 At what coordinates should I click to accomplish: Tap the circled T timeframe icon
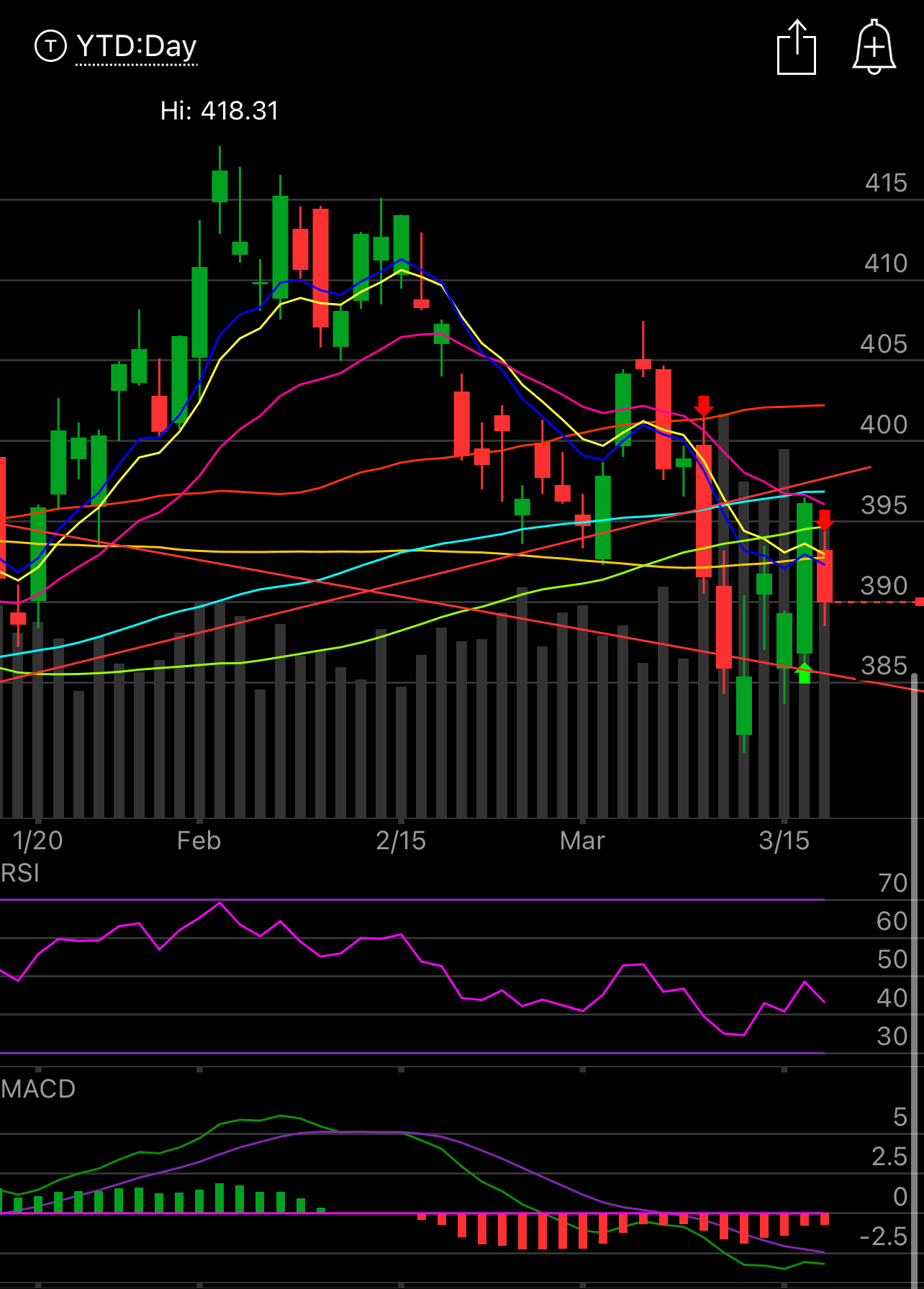50,47
